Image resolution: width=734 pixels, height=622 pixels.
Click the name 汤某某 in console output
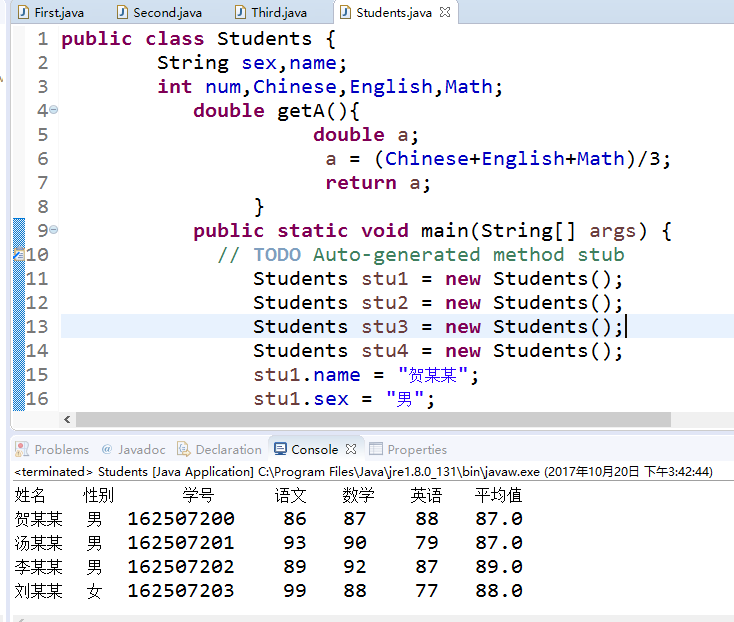click(x=38, y=543)
